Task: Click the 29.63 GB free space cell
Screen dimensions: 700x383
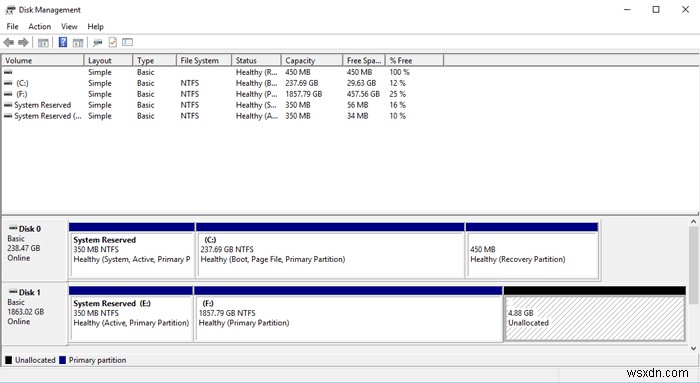Action: [x=362, y=83]
